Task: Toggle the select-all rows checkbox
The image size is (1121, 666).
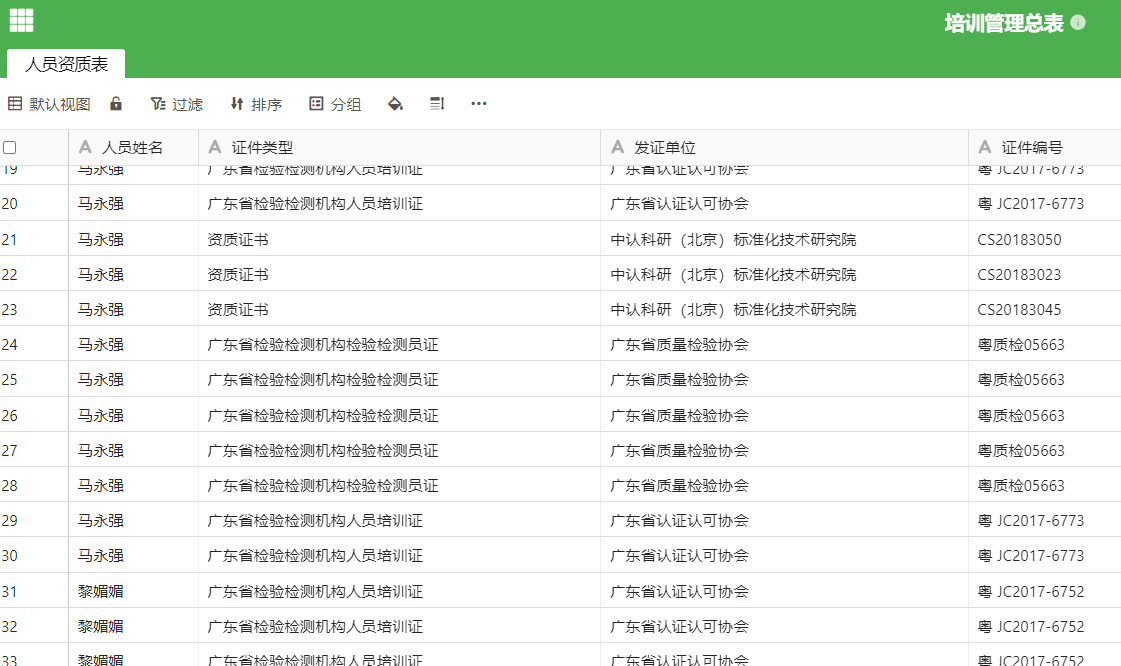Action: click(x=10, y=147)
